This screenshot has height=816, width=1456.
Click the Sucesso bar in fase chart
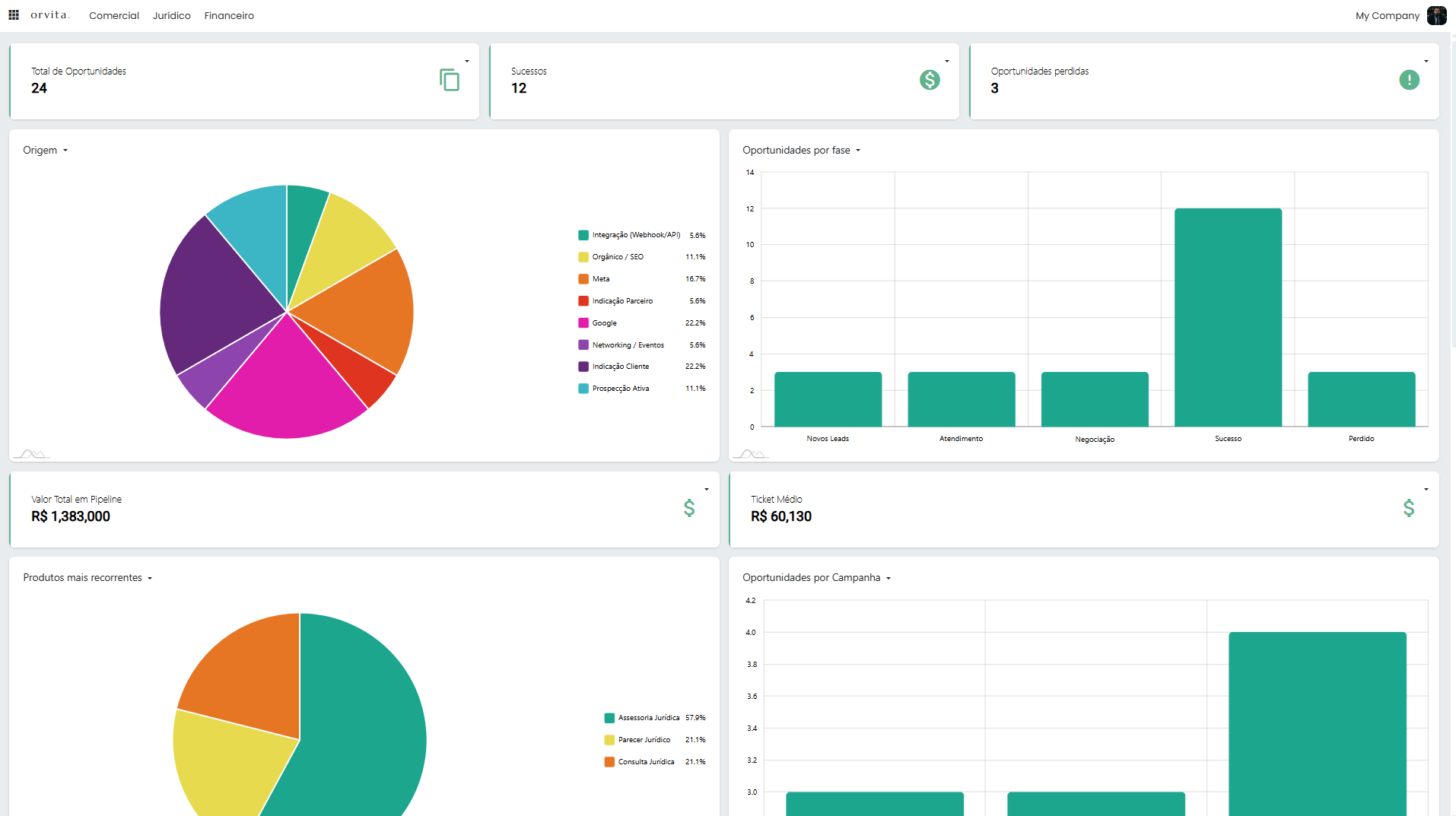[x=1228, y=317]
